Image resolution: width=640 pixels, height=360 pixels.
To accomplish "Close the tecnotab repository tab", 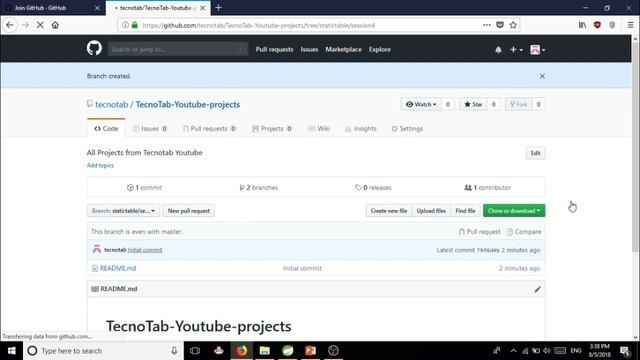I will (202, 8).
